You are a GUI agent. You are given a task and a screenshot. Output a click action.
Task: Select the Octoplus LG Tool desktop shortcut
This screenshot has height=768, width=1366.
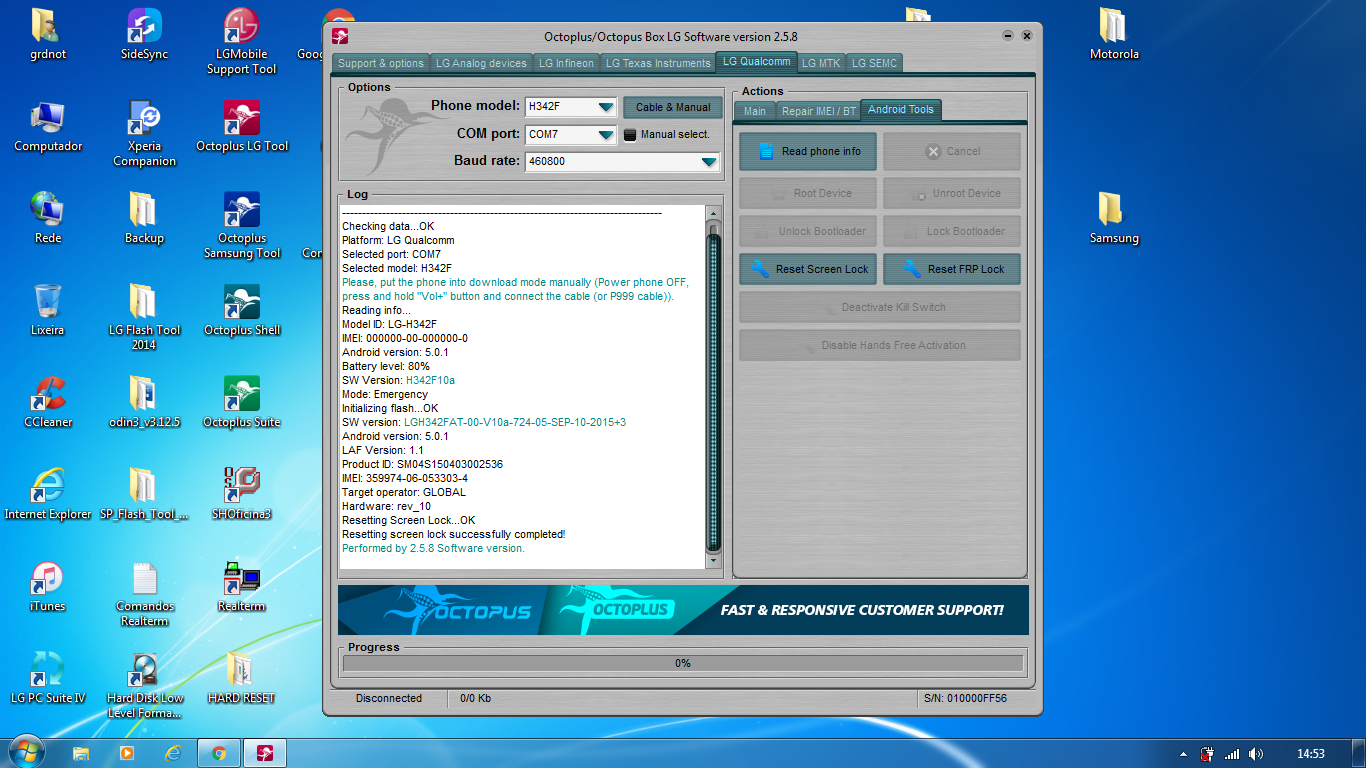242,126
